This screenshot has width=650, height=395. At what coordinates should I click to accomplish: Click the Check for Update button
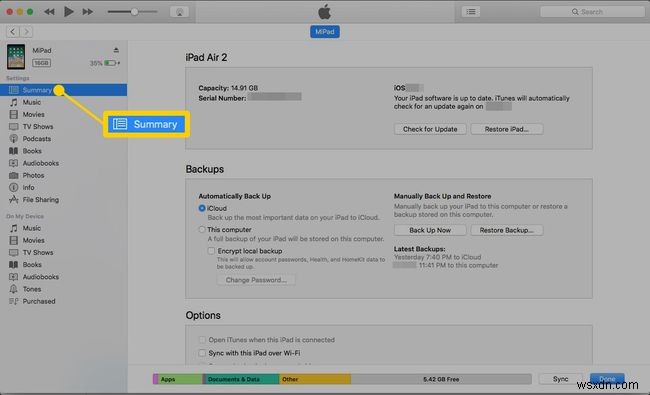click(x=430, y=129)
